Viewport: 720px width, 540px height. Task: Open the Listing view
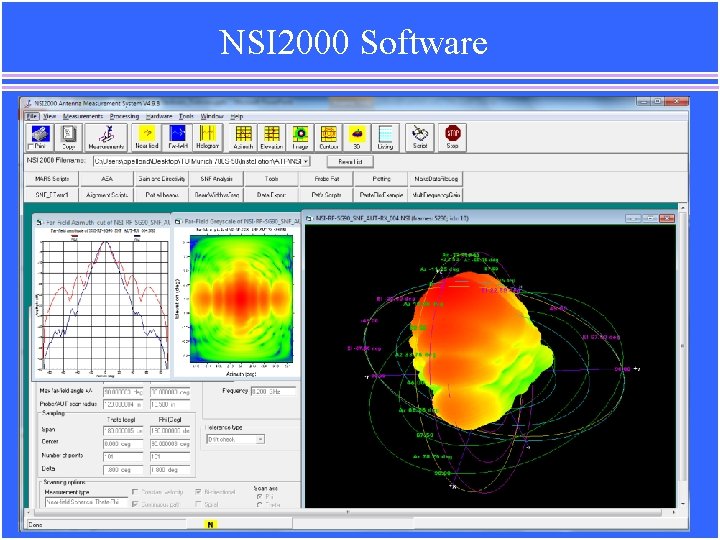click(x=385, y=137)
